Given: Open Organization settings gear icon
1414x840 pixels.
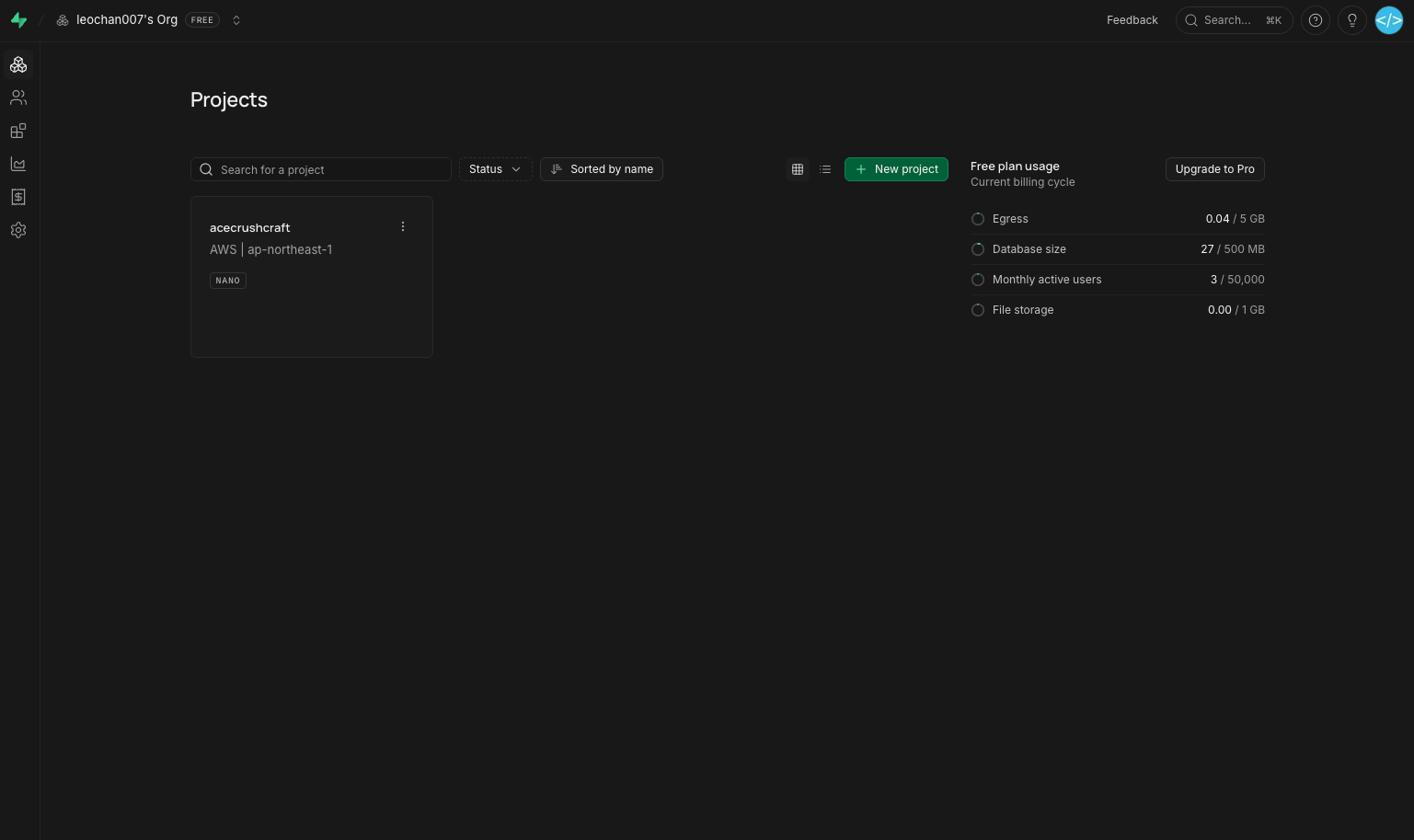Looking at the screenshot, I should click(x=18, y=230).
